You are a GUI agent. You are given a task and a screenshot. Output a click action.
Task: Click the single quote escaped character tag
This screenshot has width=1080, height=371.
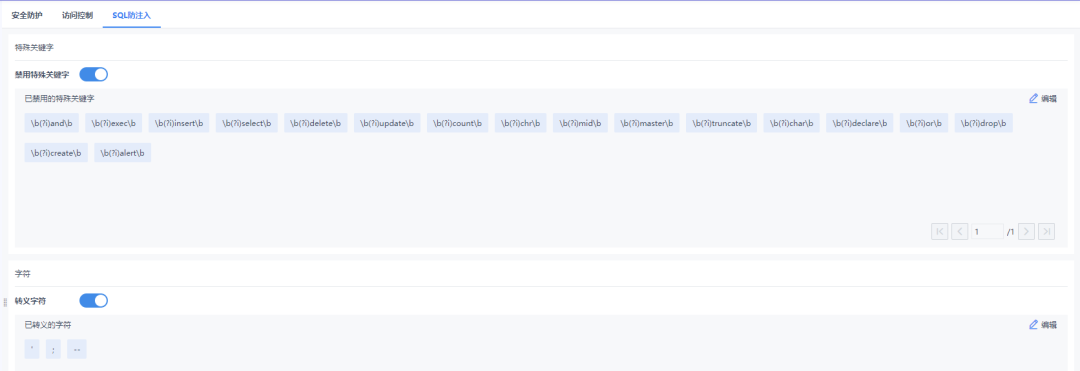point(32,349)
